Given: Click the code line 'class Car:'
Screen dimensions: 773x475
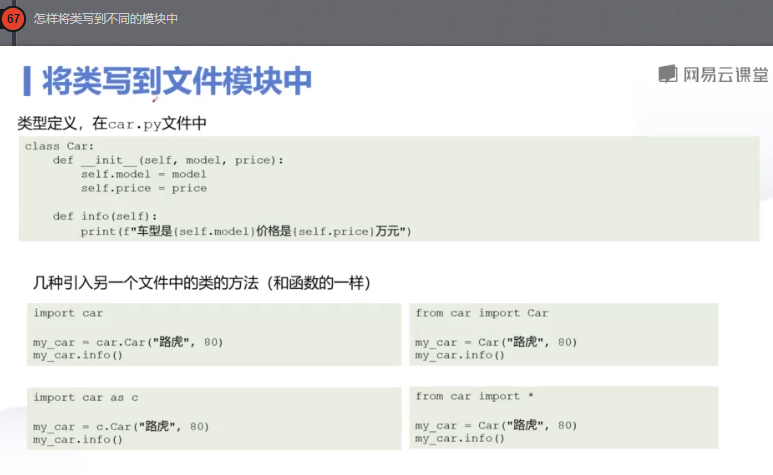Looking at the screenshot, I should 59,146.
